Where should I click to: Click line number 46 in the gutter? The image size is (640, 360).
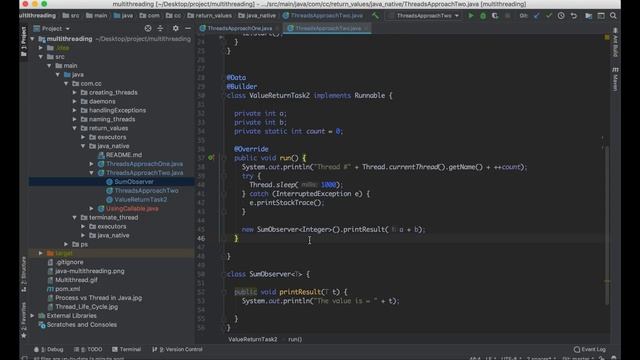coord(201,238)
